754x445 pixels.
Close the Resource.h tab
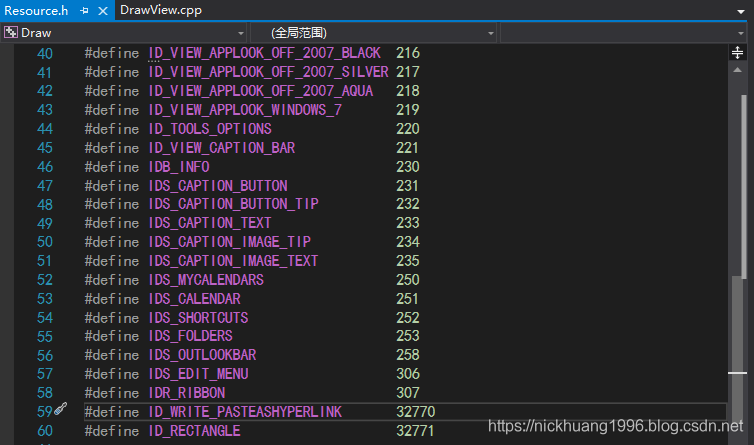click(x=103, y=11)
